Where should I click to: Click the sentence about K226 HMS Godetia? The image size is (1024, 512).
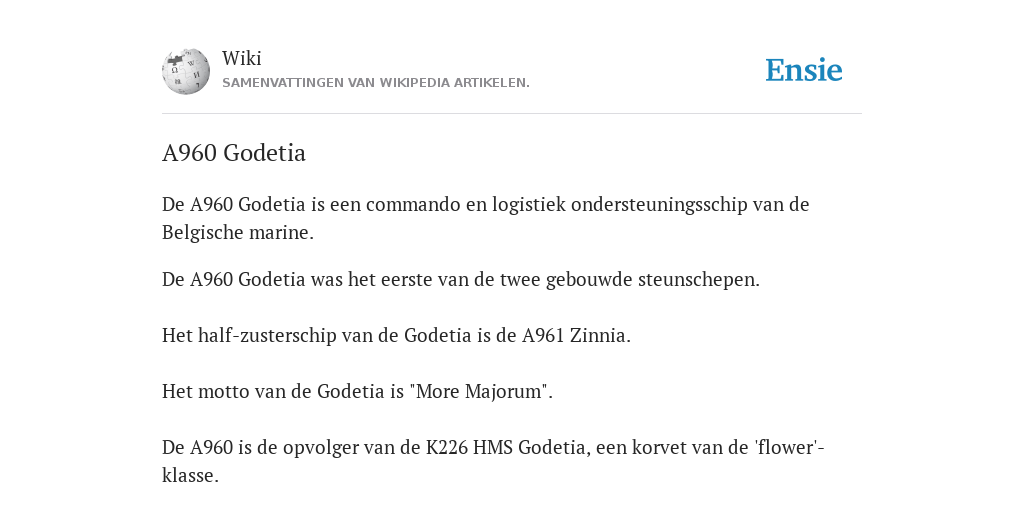[493, 461]
